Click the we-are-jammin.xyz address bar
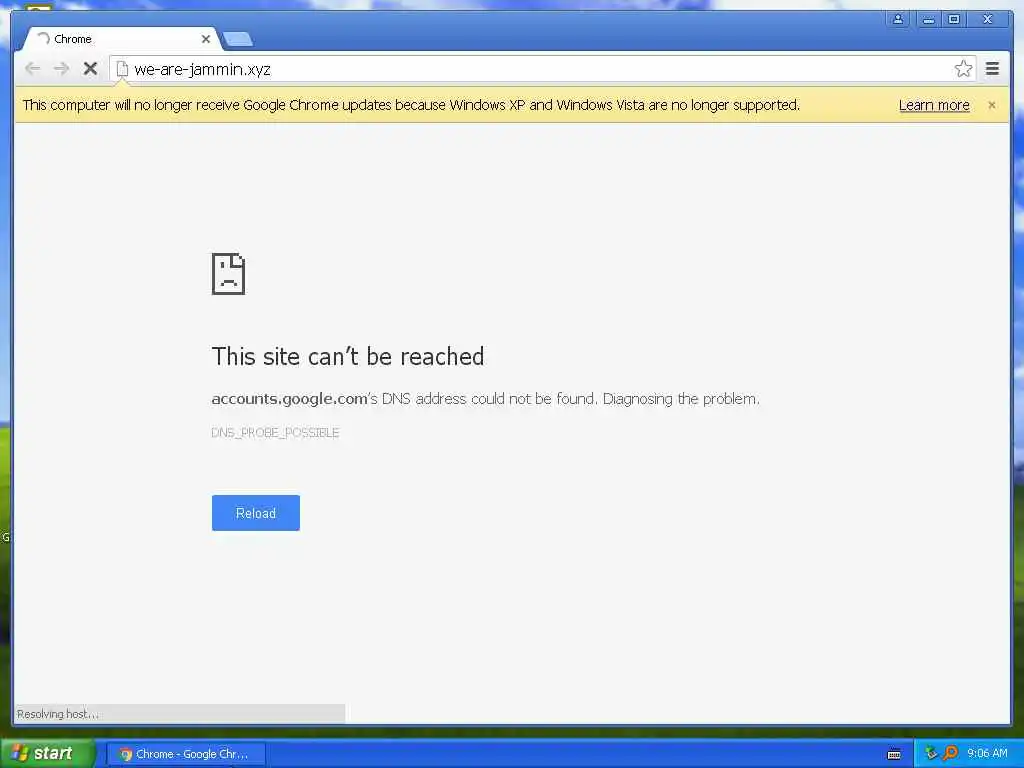The width and height of the screenshot is (1024, 768). tap(542, 69)
